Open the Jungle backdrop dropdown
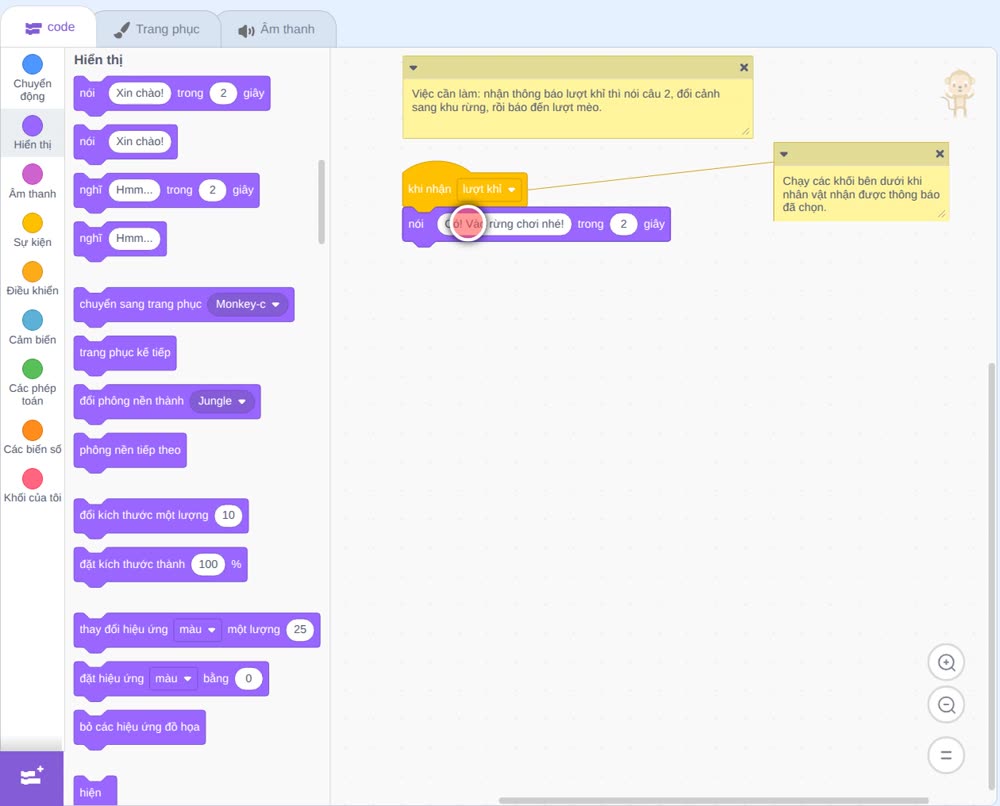The height and width of the screenshot is (806, 1000). click(x=222, y=401)
